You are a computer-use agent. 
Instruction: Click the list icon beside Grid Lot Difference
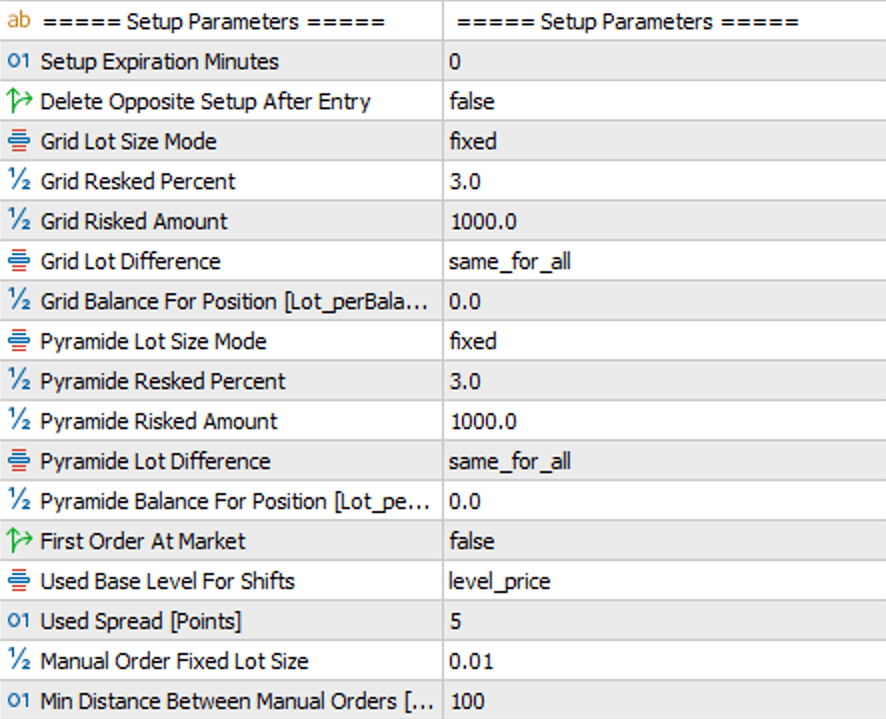(20, 261)
